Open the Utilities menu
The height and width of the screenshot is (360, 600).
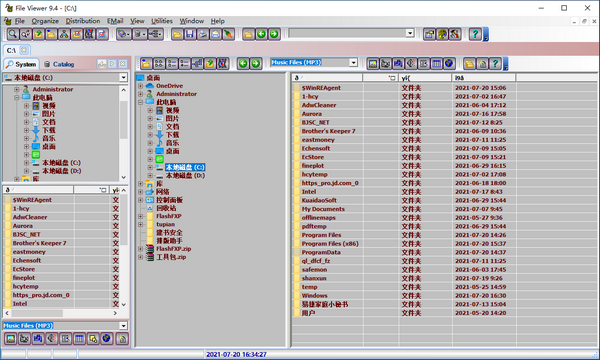pyautogui.click(x=162, y=21)
